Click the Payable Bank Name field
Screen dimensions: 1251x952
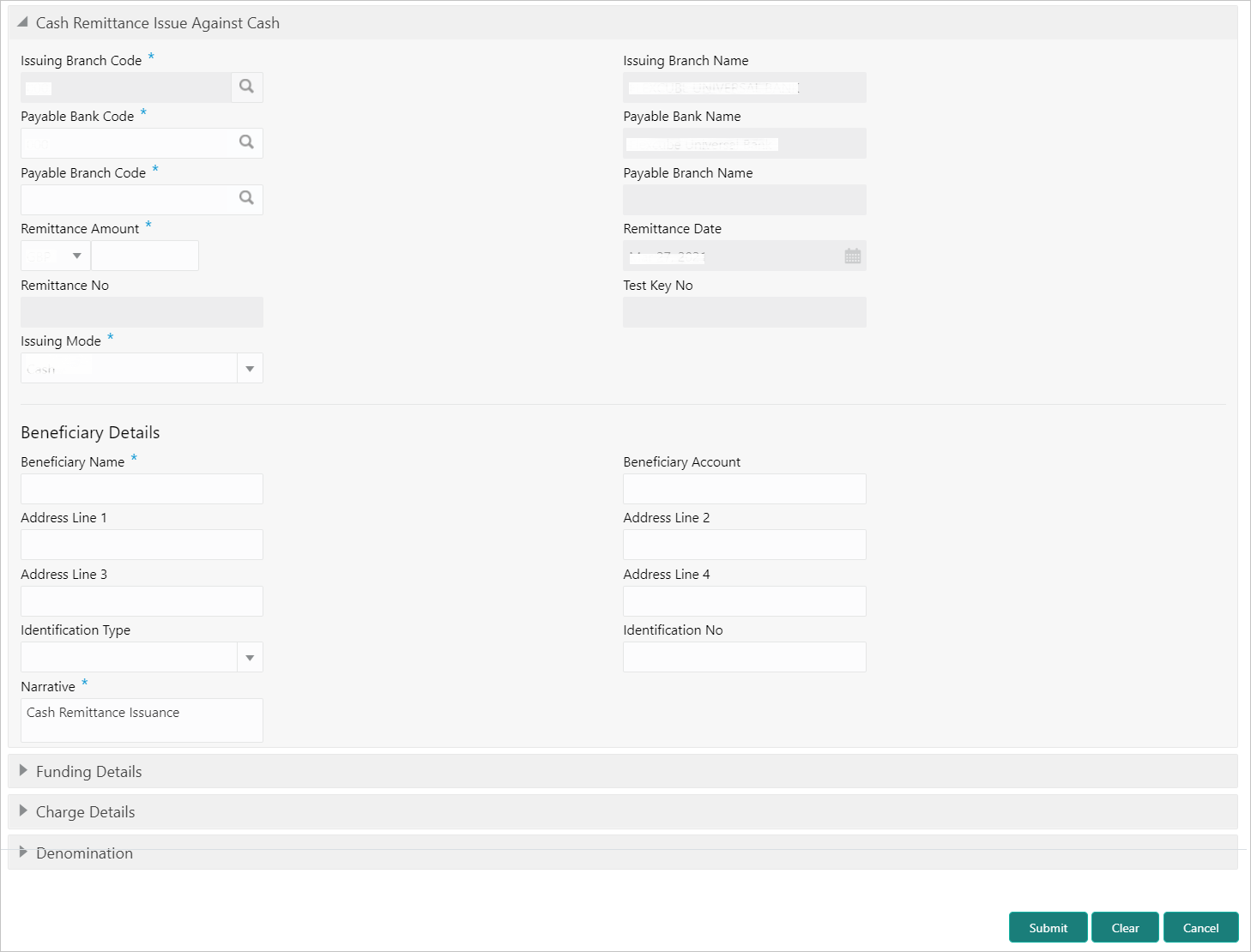click(745, 143)
